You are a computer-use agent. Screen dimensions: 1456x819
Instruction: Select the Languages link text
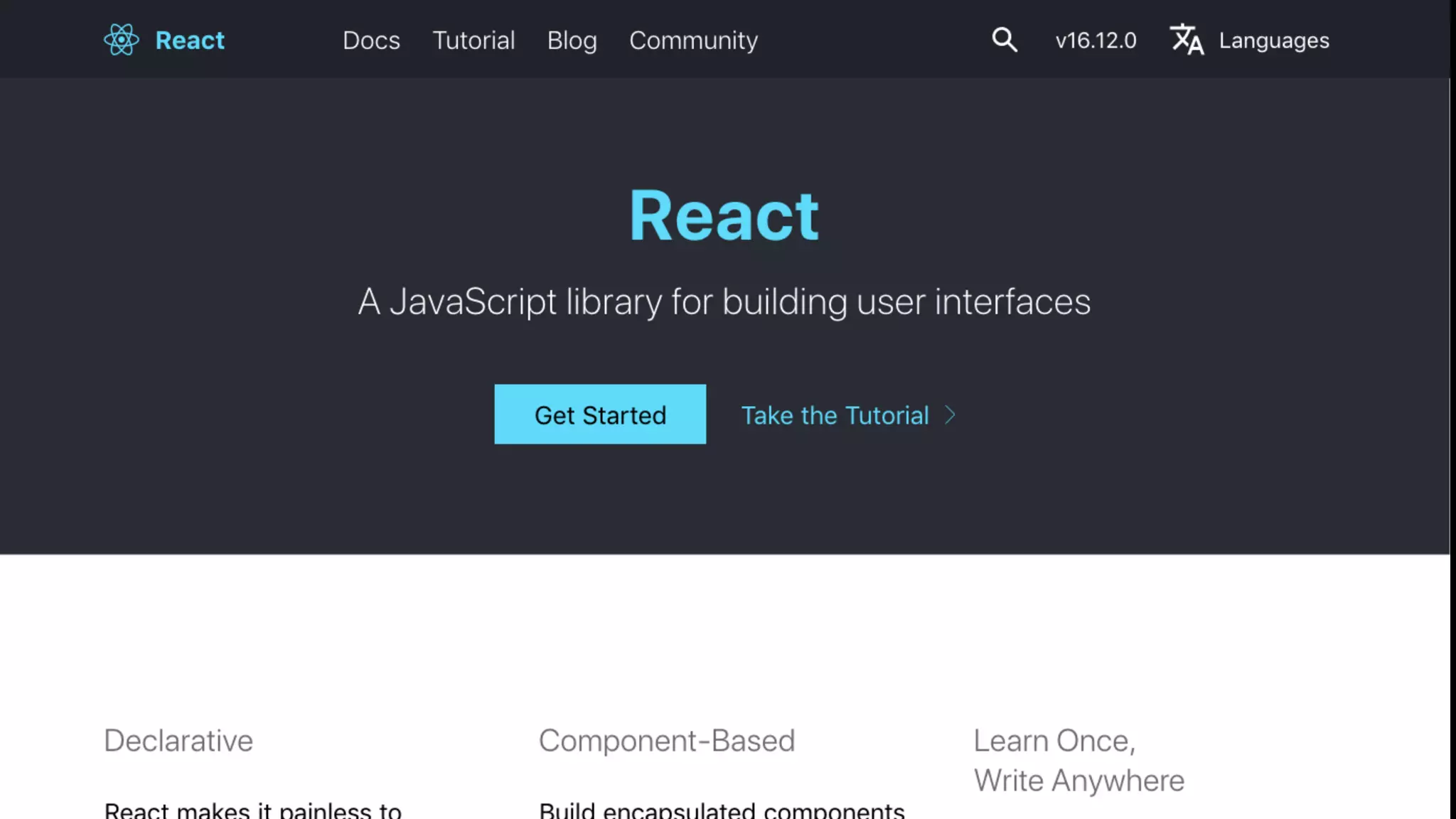[x=1274, y=41]
